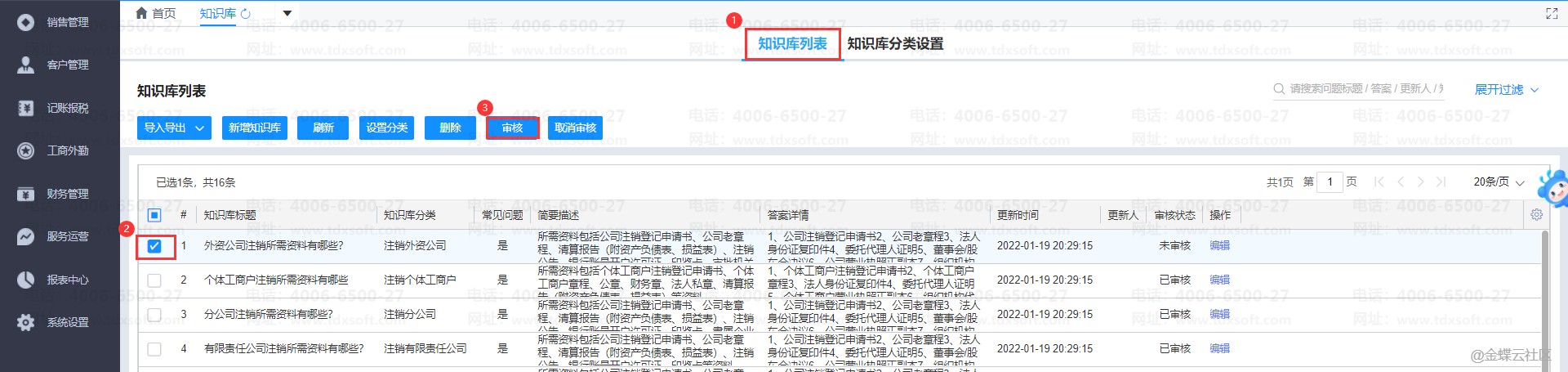Click the table column settings gear icon
The height and width of the screenshot is (372, 1568).
point(1536,214)
